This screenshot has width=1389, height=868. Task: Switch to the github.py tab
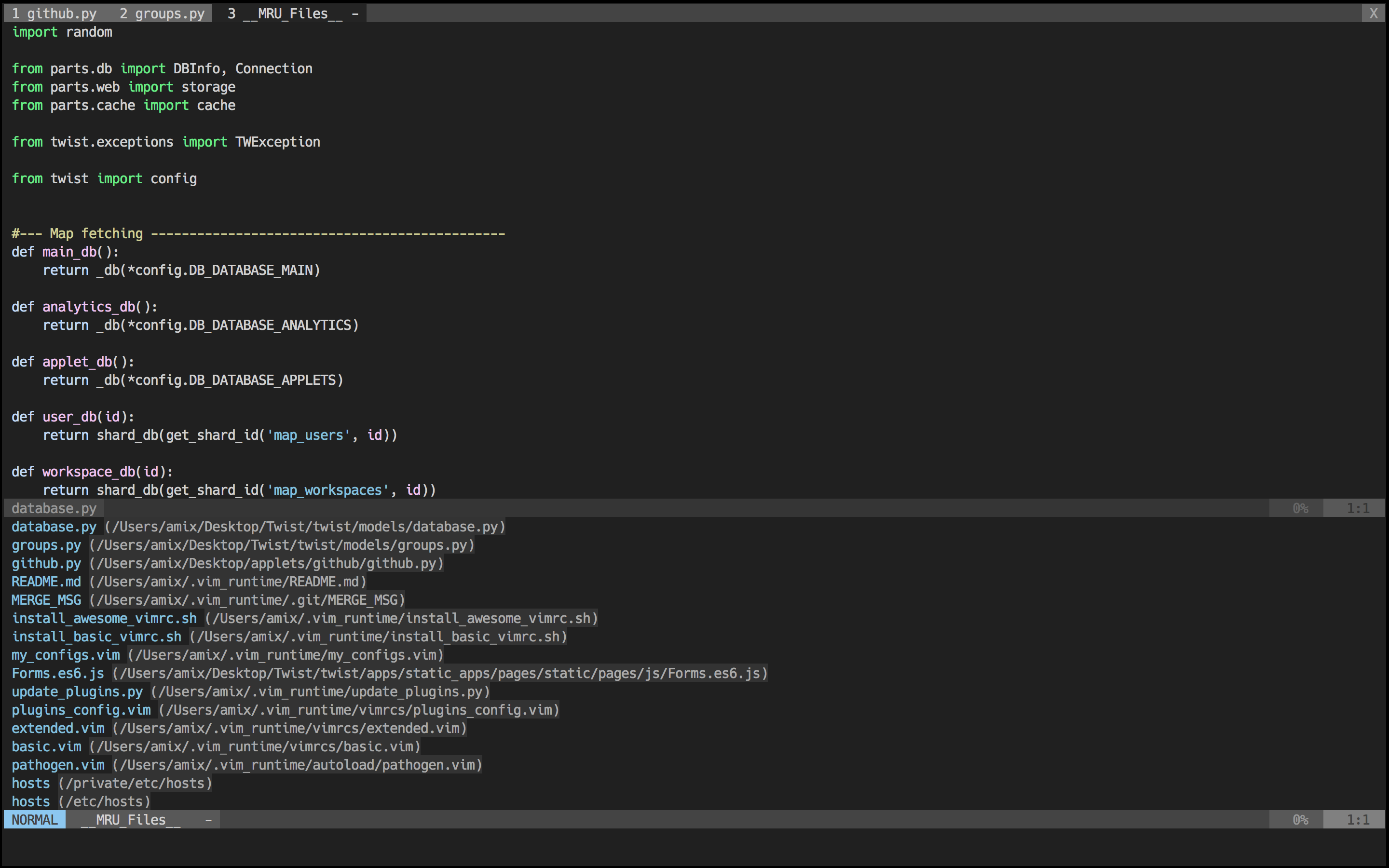[54, 13]
